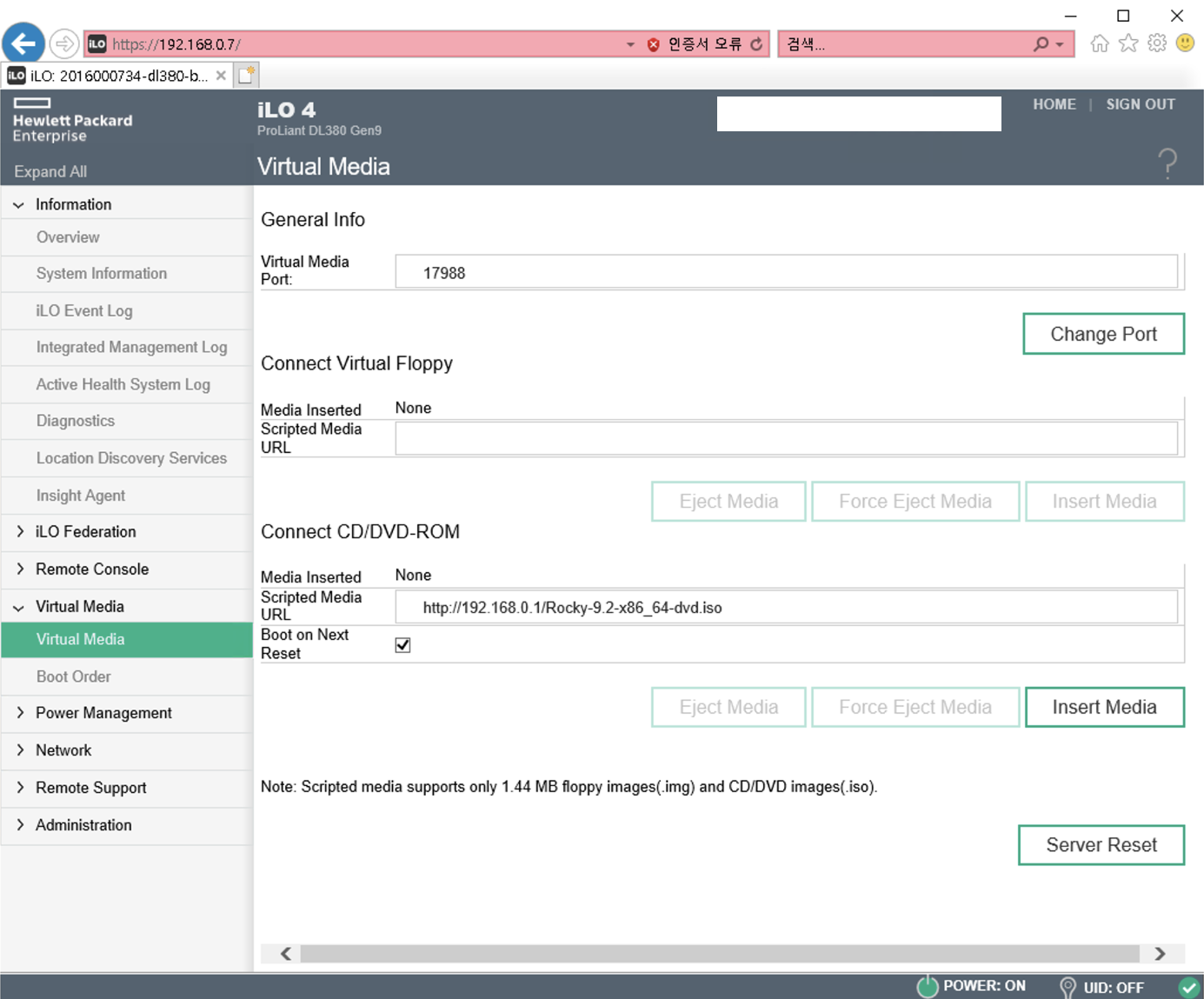
Task: Click the red certificate error icon
Action: pos(653,44)
